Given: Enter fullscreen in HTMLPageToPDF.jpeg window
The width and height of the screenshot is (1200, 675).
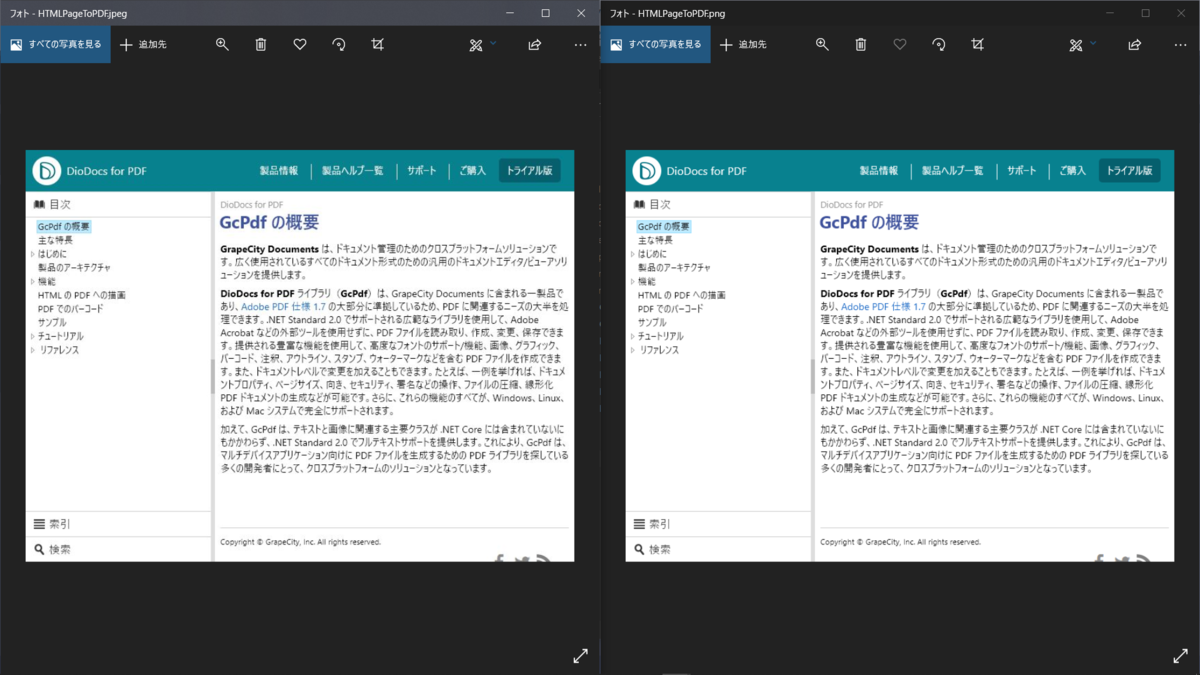Looking at the screenshot, I should pos(580,656).
